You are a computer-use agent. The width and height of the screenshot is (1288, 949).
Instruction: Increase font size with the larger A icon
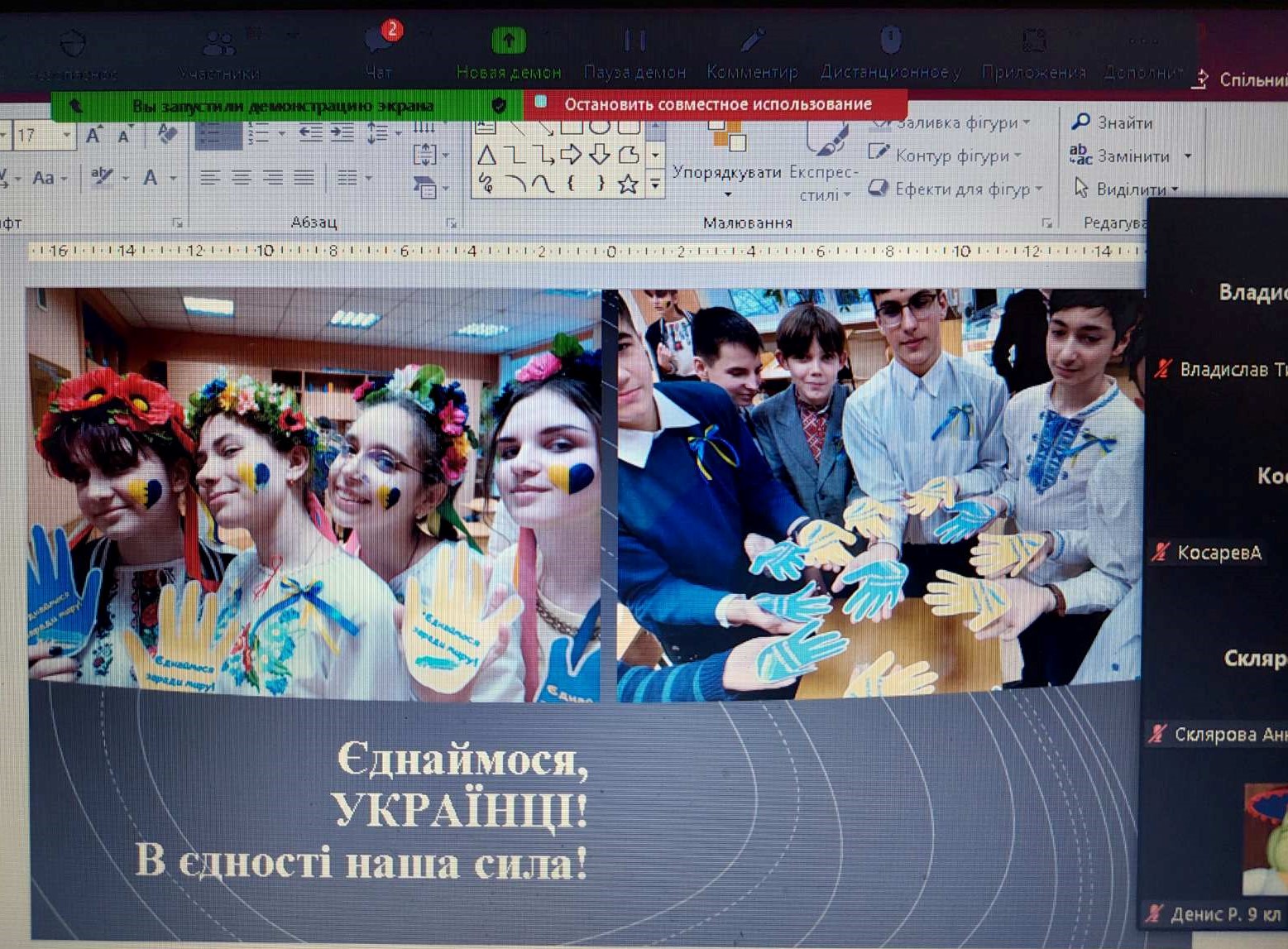[x=94, y=135]
